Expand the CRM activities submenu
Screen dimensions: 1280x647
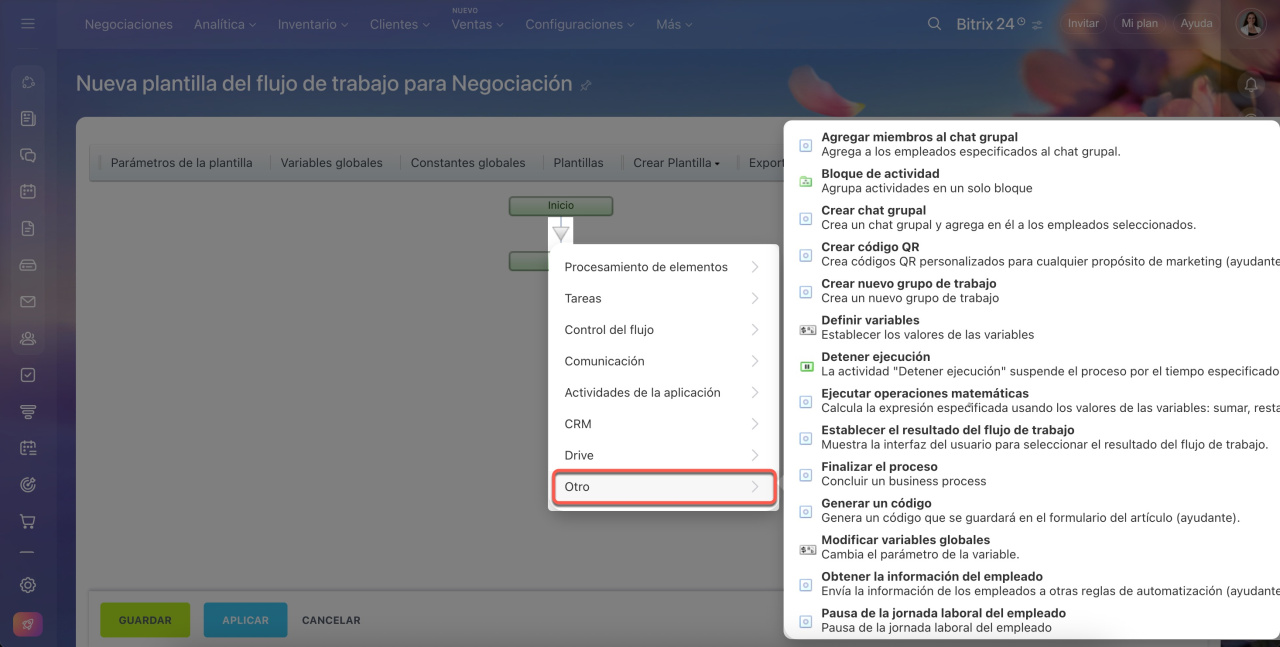click(x=662, y=424)
